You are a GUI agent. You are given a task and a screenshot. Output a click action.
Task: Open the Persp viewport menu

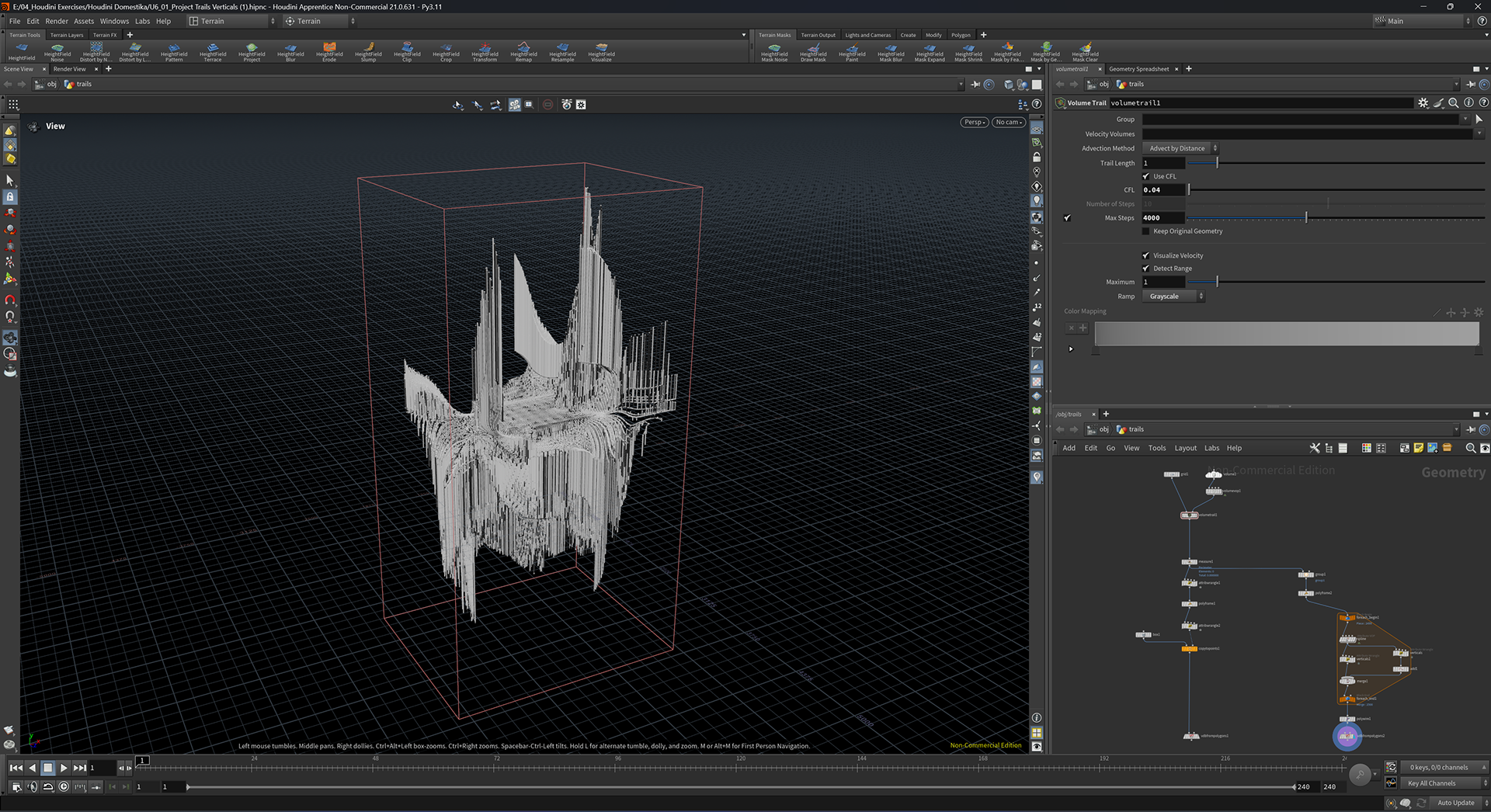click(x=975, y=122)
